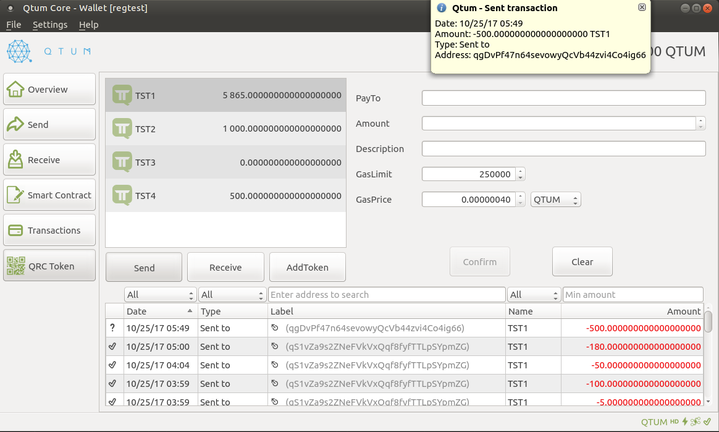
Task: Click the AddToken button
Action: point(307,267)
